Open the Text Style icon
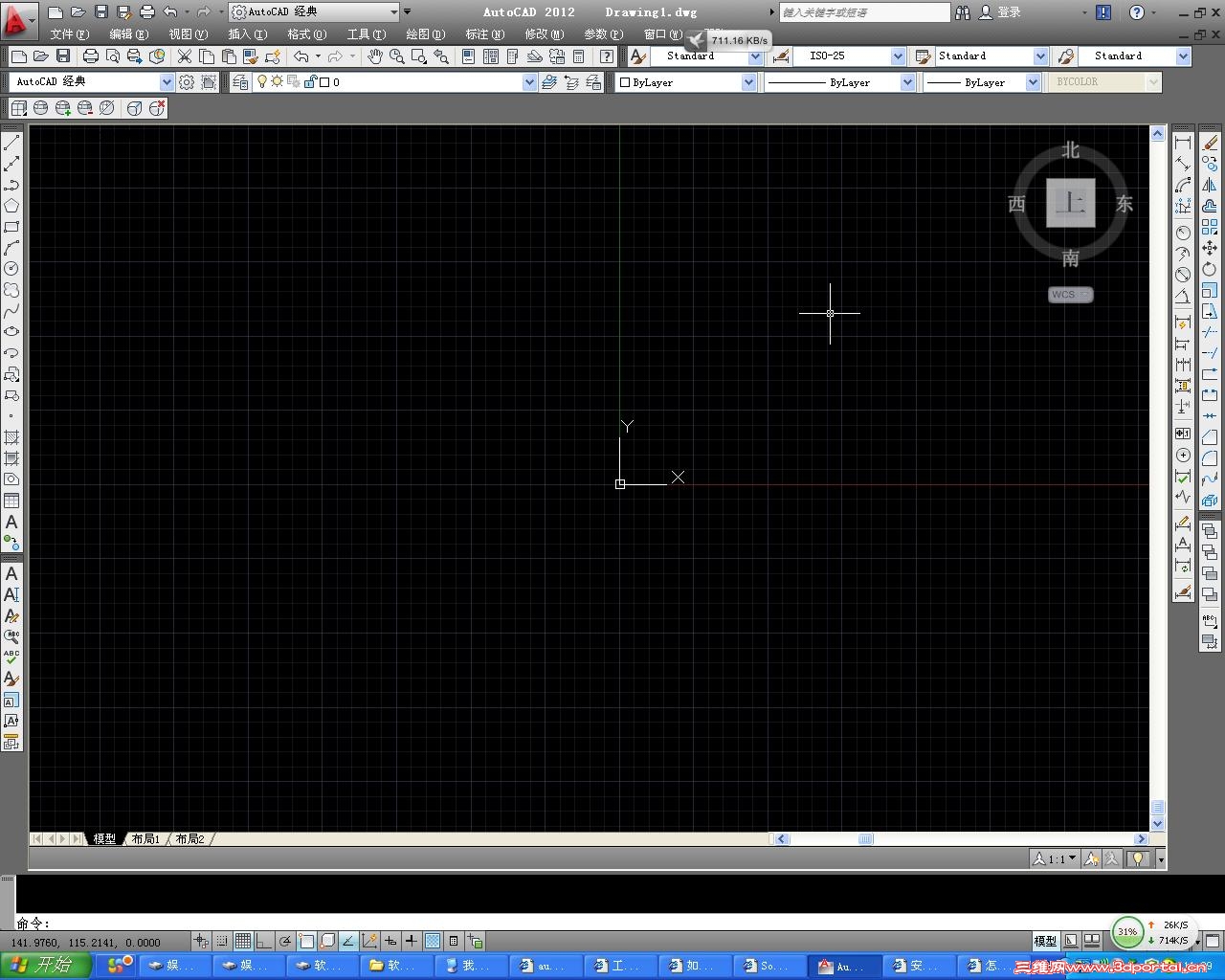The width and height of the screenshot is (1225, 980). point(638,56)
